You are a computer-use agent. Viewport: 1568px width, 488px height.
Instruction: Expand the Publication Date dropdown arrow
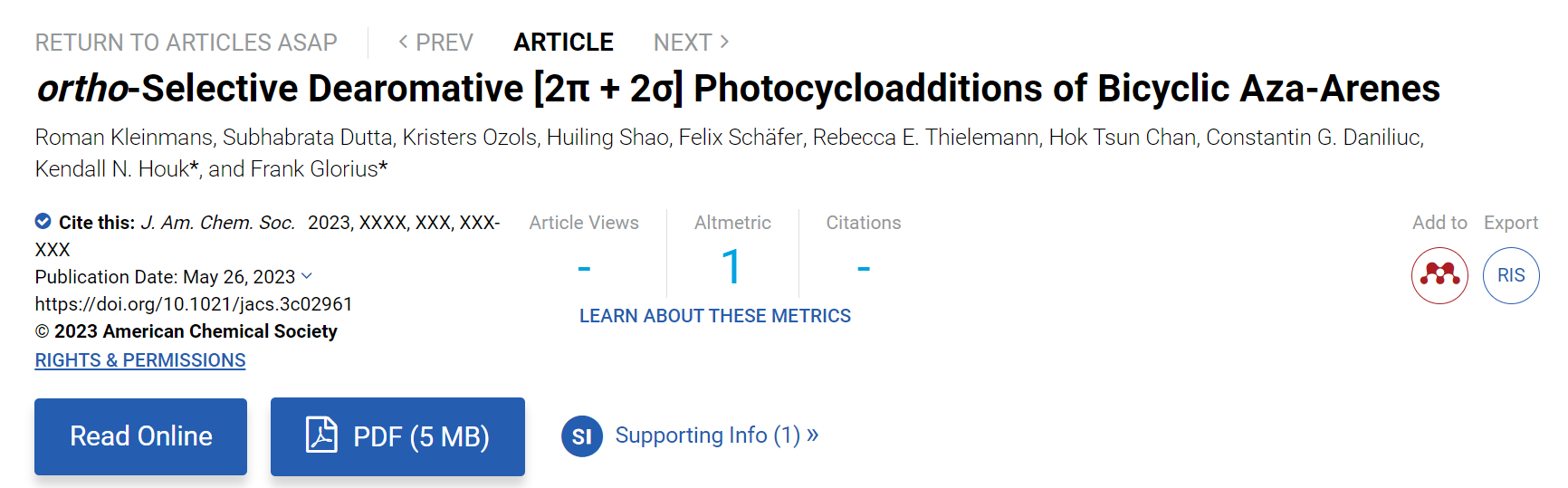point(307,275)
